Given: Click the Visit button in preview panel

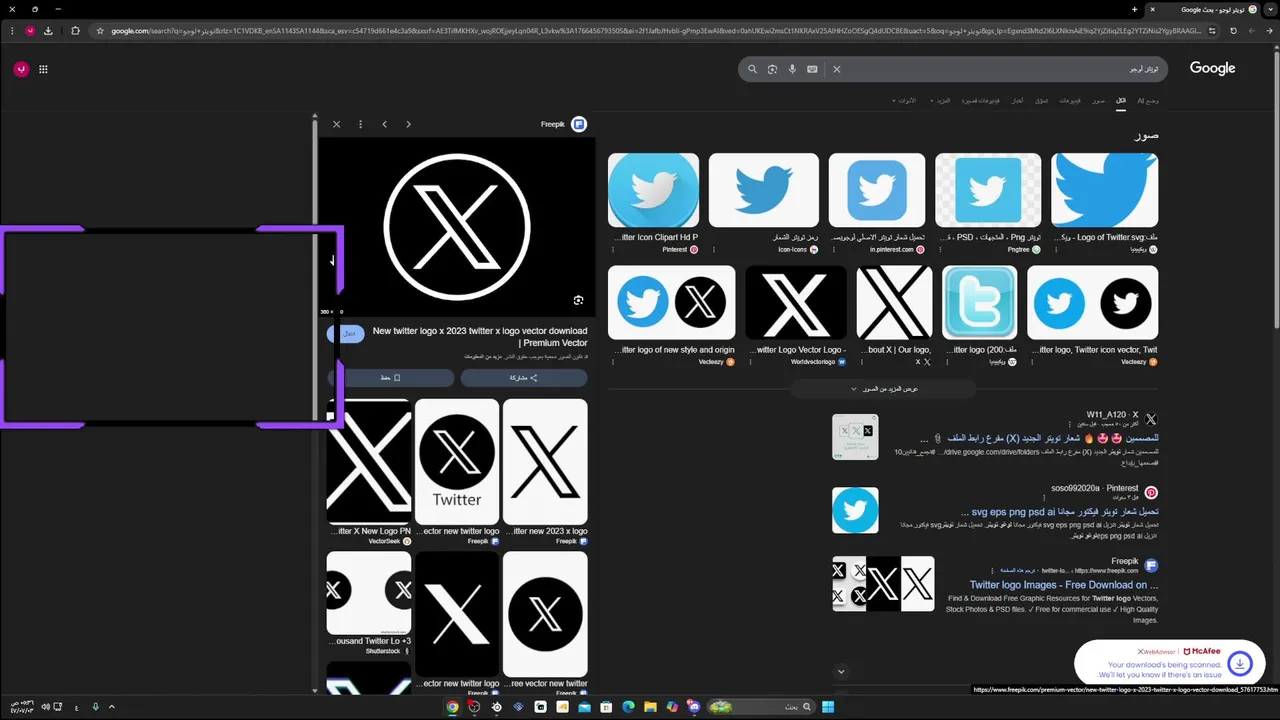Looking at the screenshot, I should point(346,333).
